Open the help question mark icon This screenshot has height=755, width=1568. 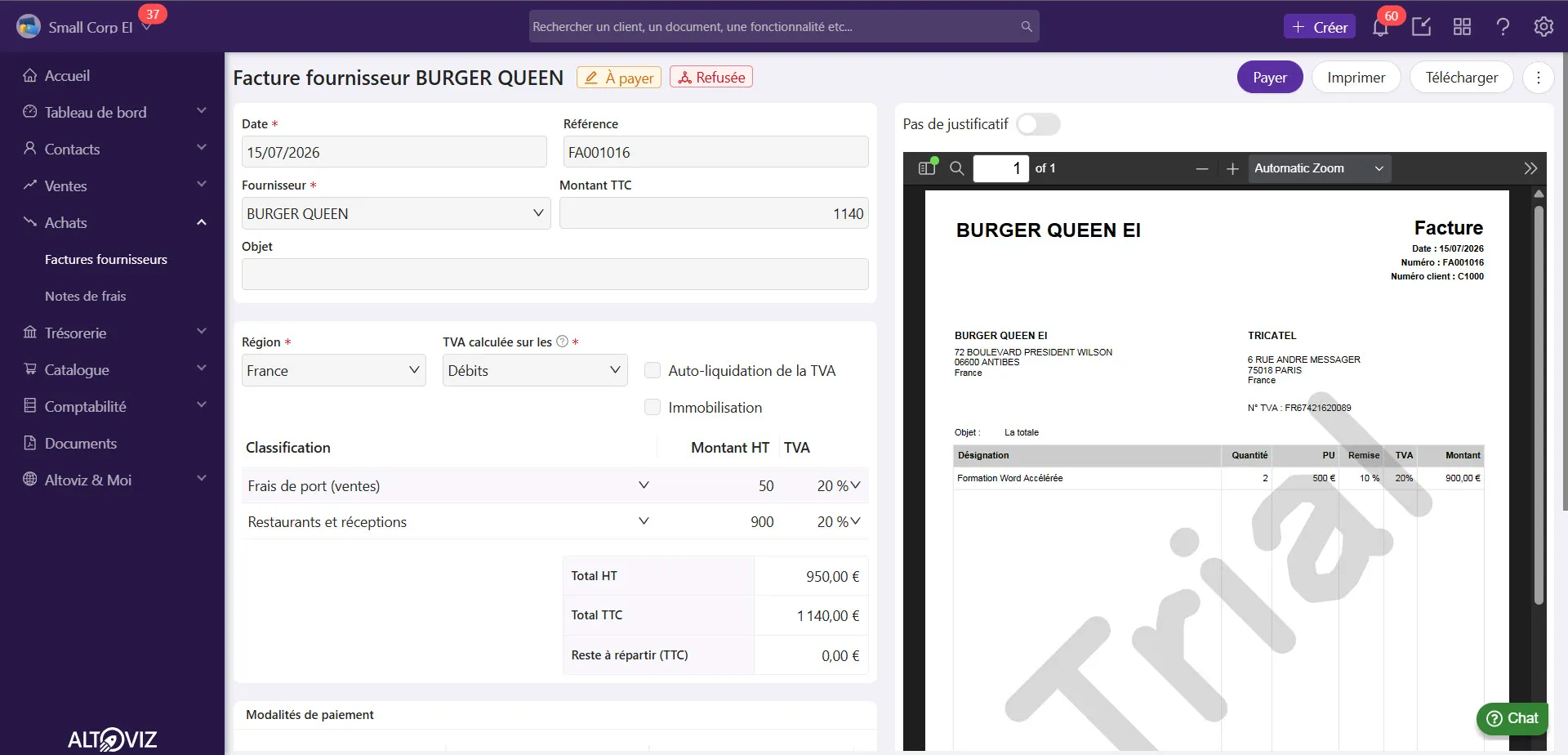click(x=1503, y=27)
